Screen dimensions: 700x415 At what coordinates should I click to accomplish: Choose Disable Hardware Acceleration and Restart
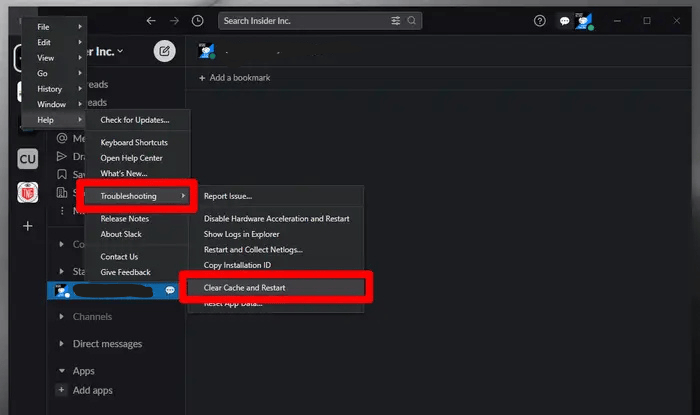point(276,219)
